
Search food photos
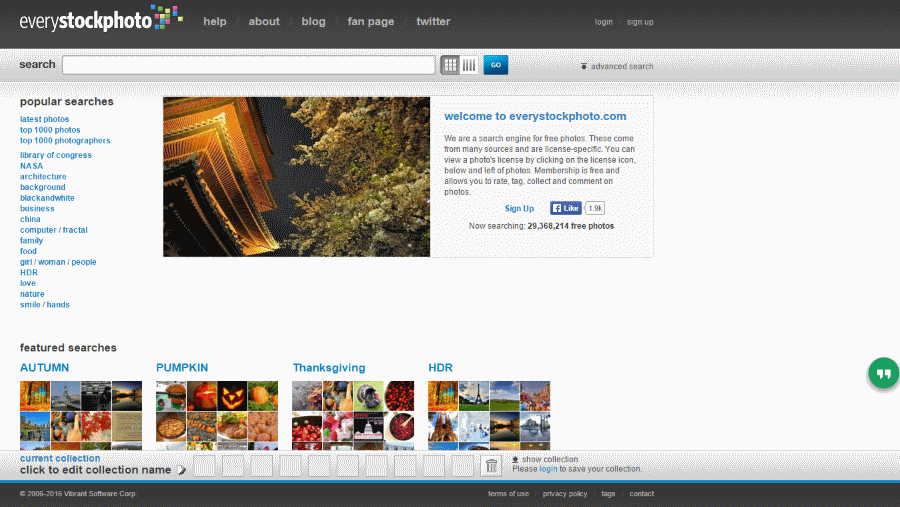28,251
